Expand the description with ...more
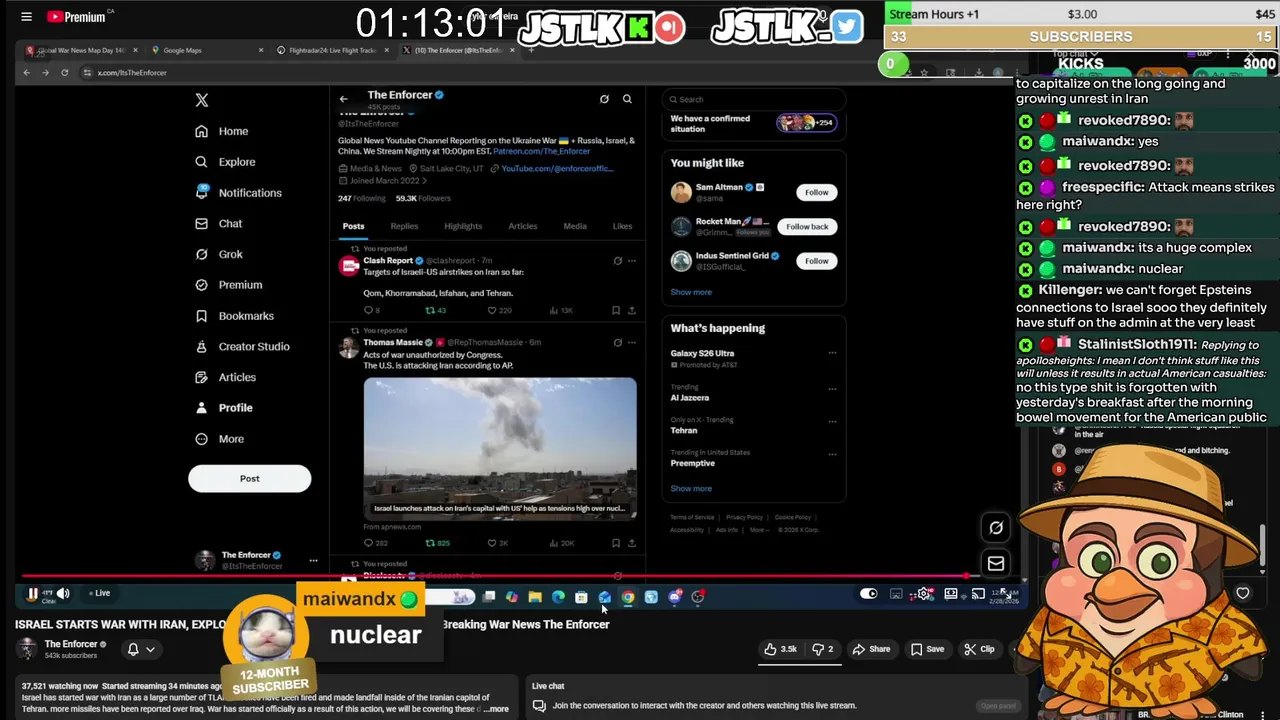1280x720 pixels. (x=496, y=709)
